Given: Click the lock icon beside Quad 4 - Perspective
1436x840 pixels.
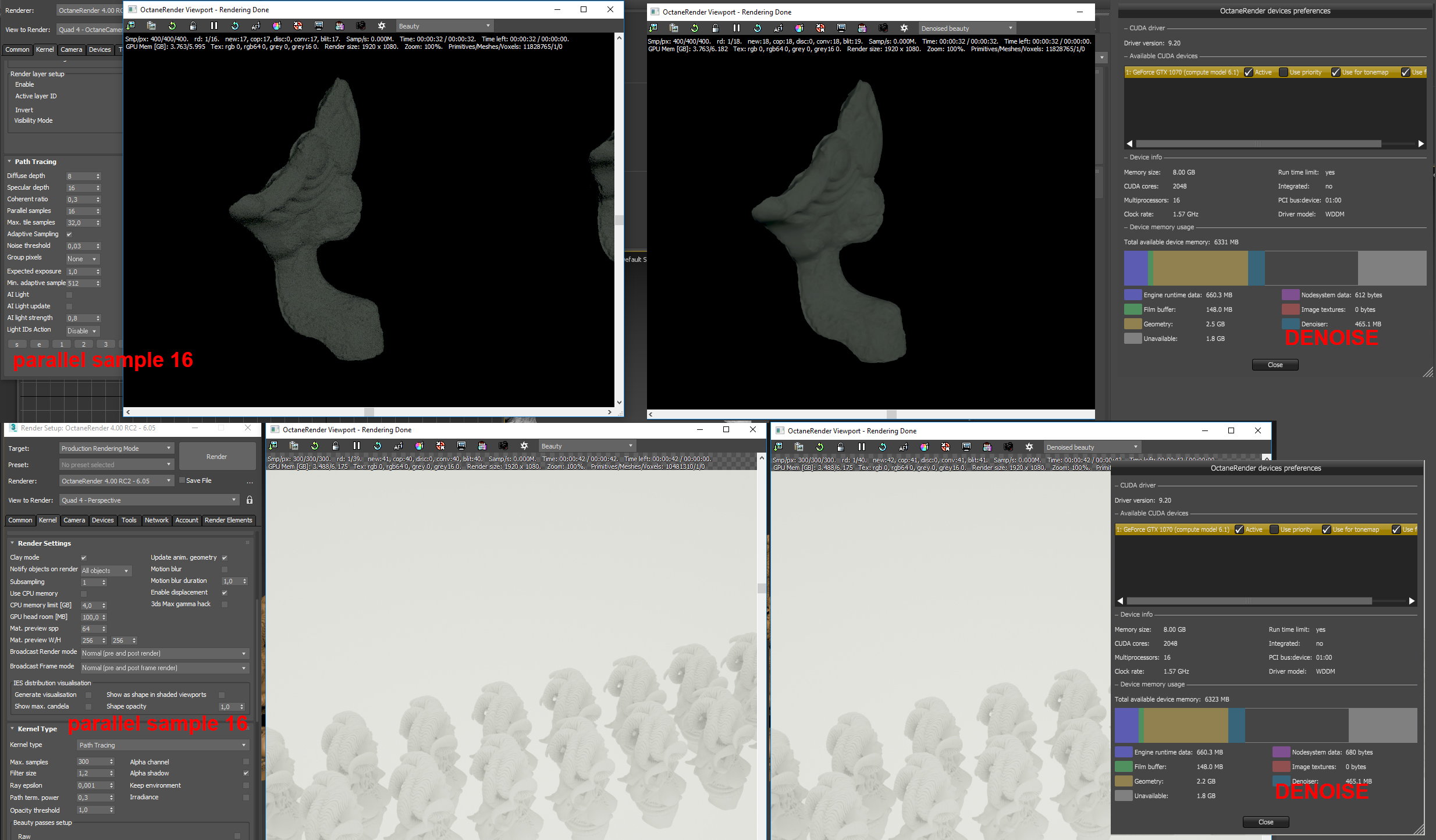Looking at the screenshot, I should (250, 500).
